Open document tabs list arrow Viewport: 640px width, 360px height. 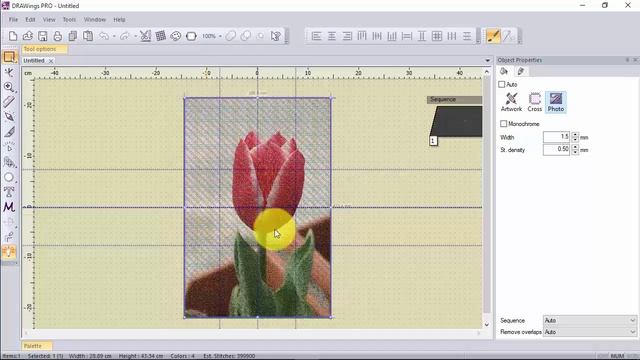click(x=487, y=60)
